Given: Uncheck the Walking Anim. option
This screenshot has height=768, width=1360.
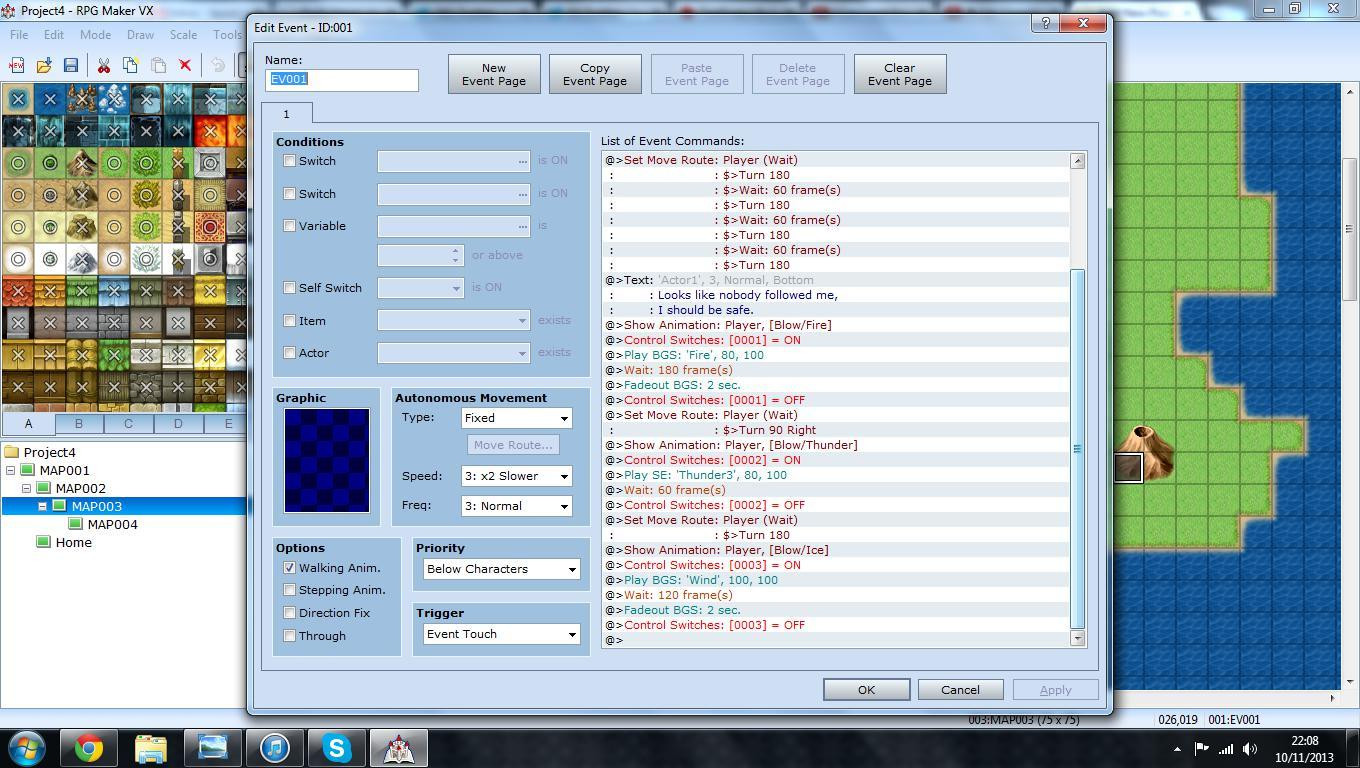Looking at the screenshot, I should tap(290, 568).
